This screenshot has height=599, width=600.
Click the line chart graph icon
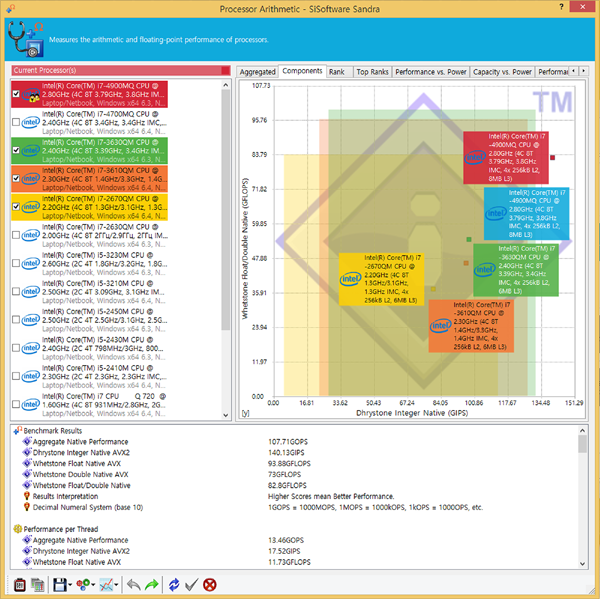[106, 585]
